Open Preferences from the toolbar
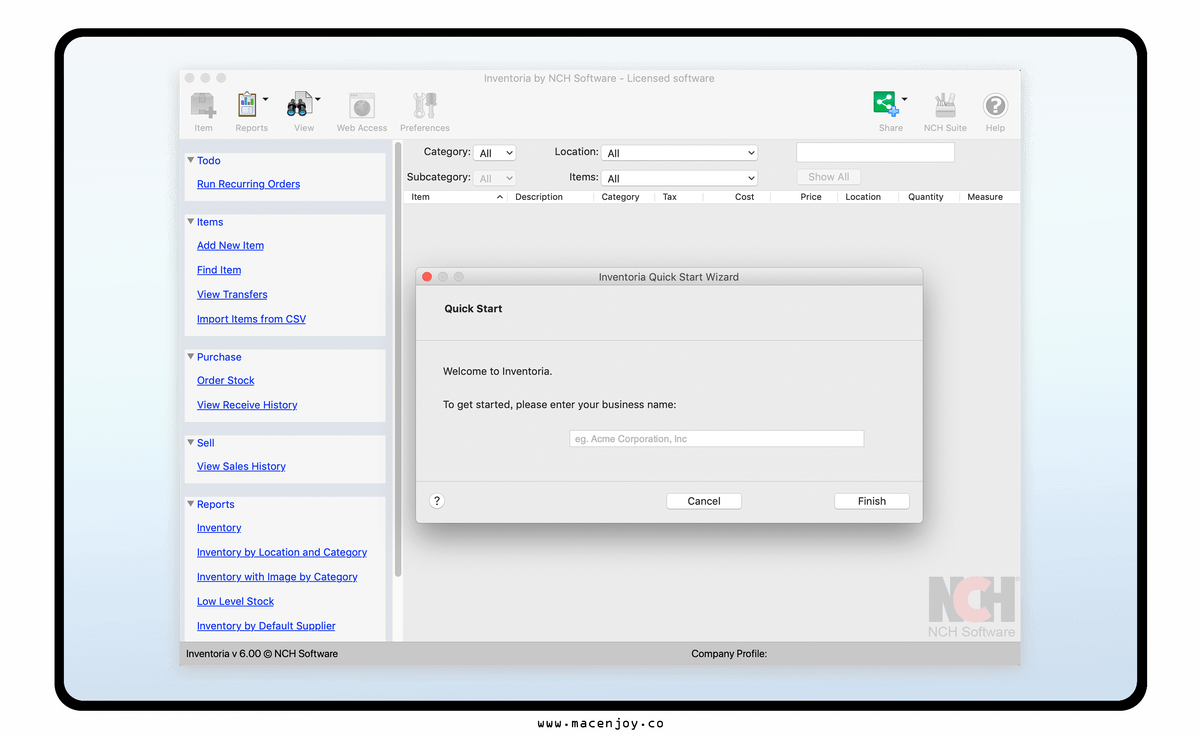This screenshot has width=1200, height=735. pos(425,105)
